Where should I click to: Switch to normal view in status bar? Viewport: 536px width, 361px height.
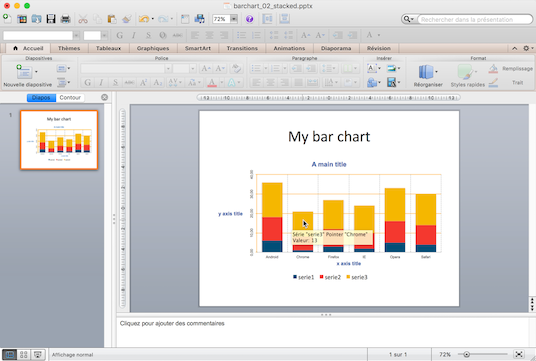[9, 355]
